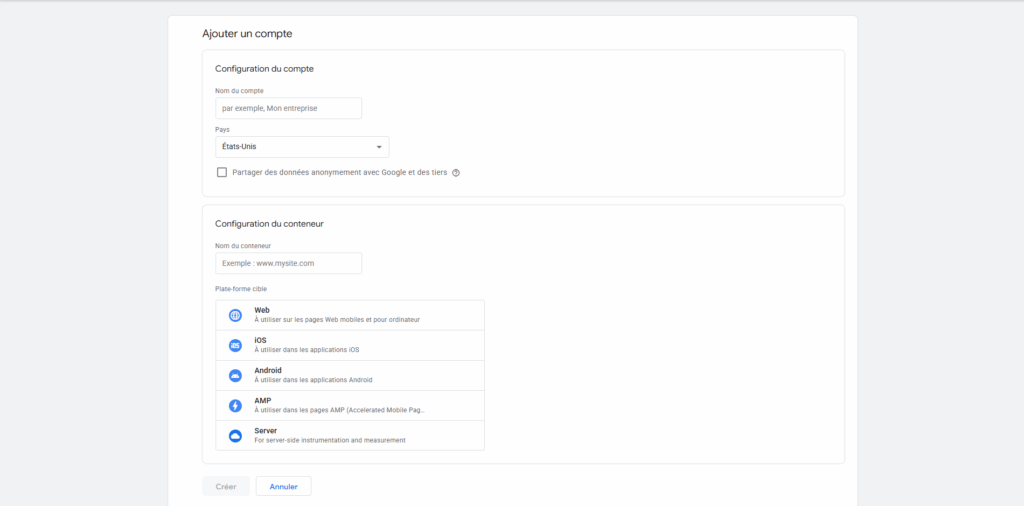Pick the 'Android' platform title text

tap(268, 371)
